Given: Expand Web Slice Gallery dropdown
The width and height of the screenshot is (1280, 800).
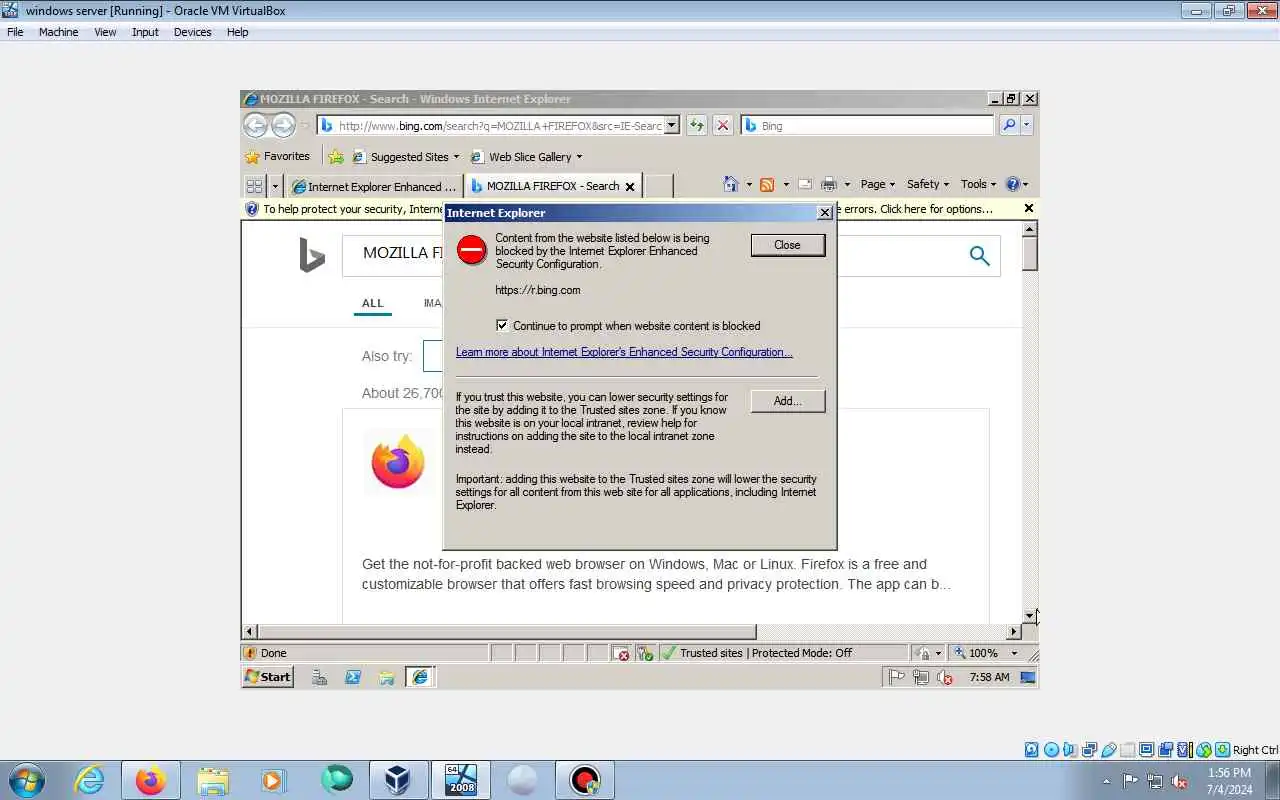Looking at the screenshot, I should (x=578, y=157).
